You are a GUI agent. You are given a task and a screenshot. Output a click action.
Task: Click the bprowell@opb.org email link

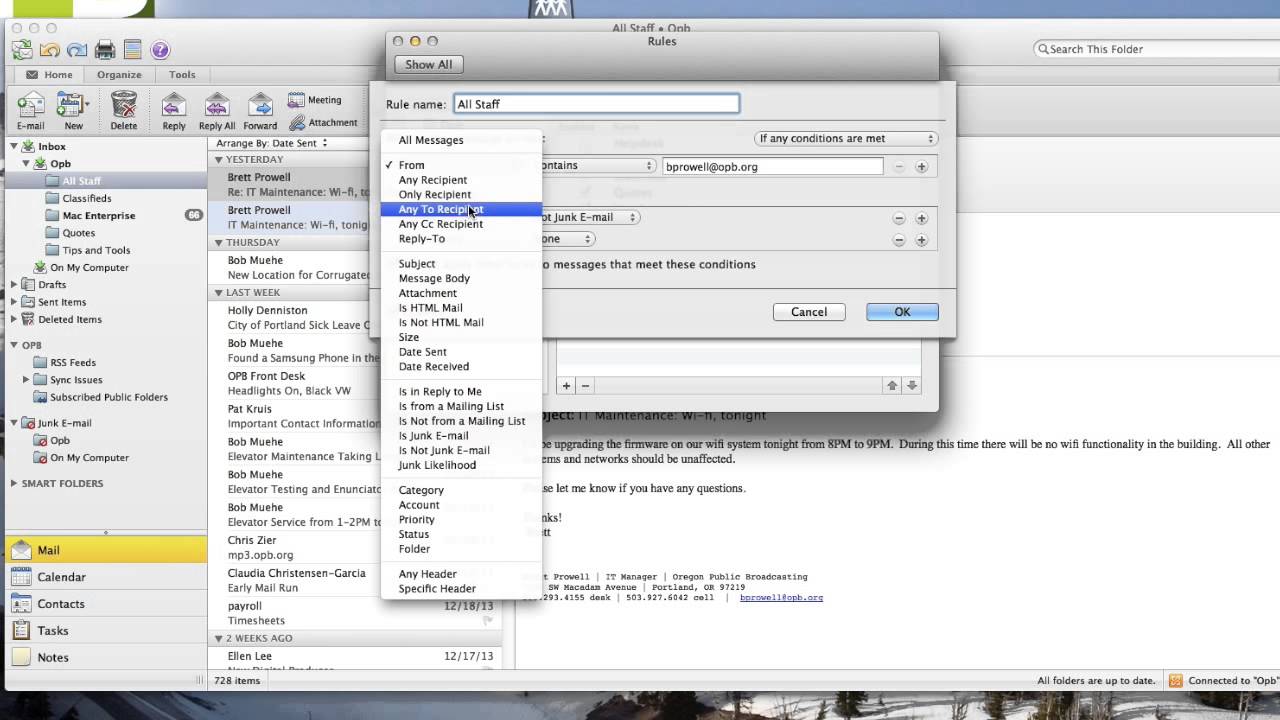coord(781,597)
